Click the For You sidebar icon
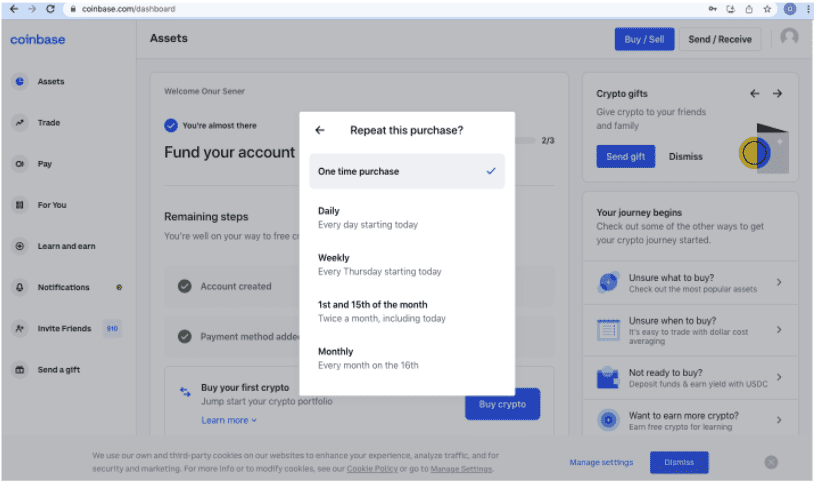The height and width of the screenshot is (484, 815). tap(20, 205)
